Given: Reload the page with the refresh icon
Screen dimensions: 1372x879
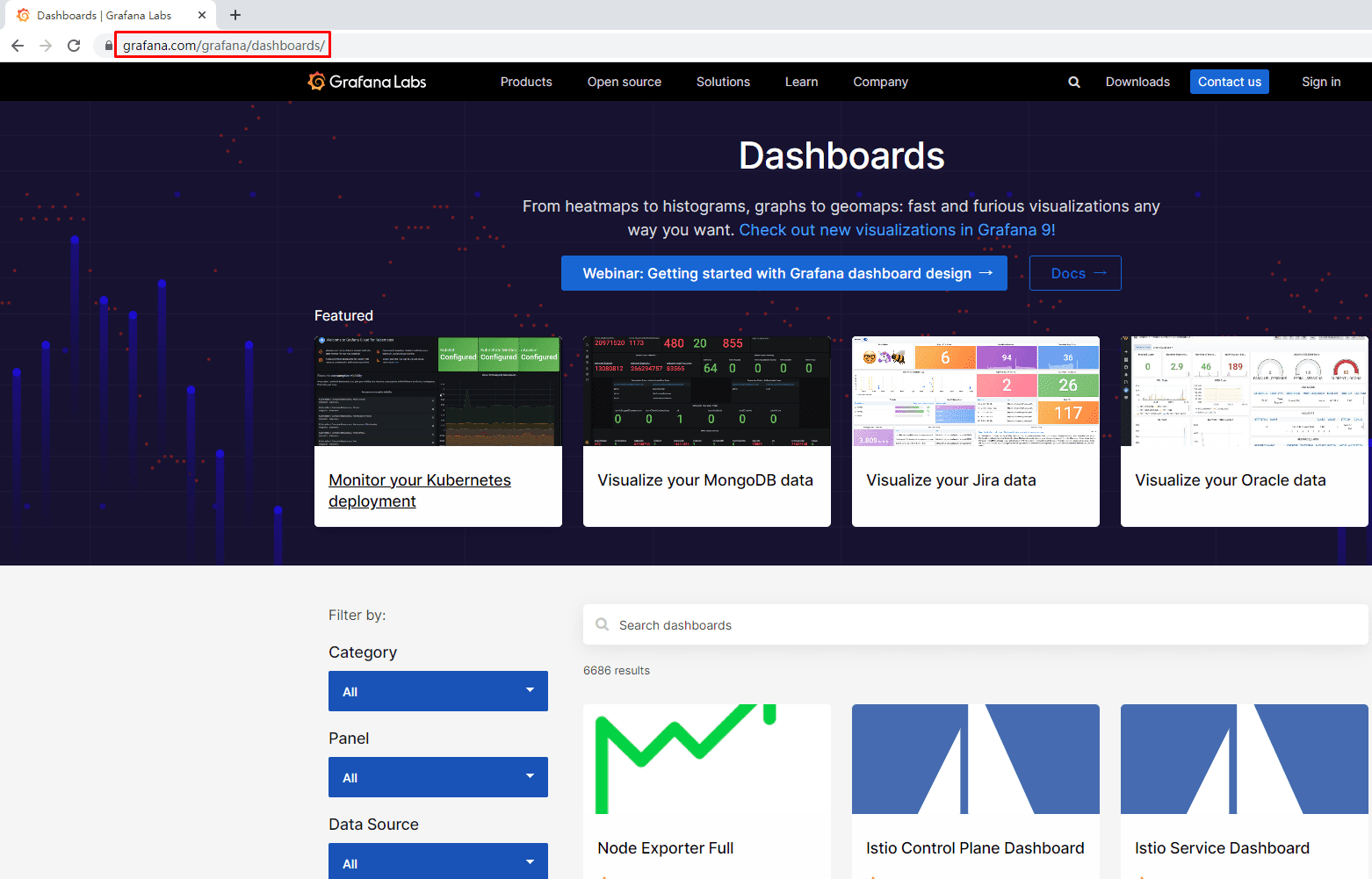Looking at the screenshot, I should pos(74,46).
